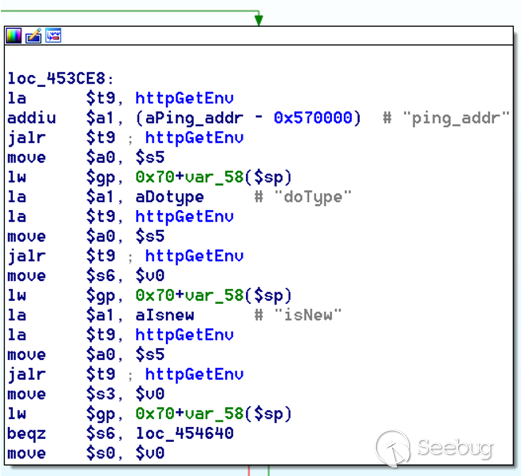
Task: Click the "isNew" comment text
Action: 308,315
